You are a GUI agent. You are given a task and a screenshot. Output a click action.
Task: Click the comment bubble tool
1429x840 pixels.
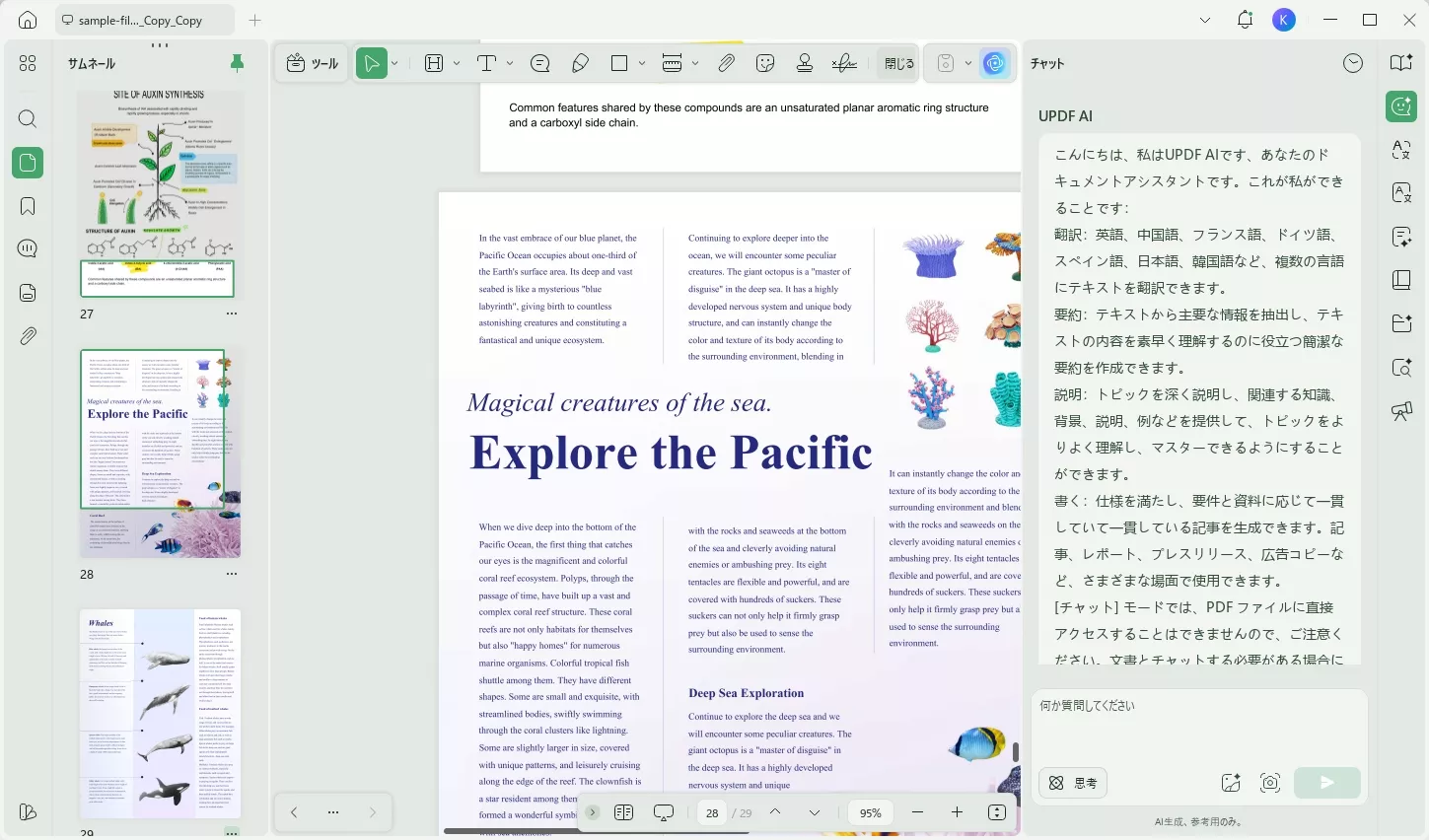point(539,63)
